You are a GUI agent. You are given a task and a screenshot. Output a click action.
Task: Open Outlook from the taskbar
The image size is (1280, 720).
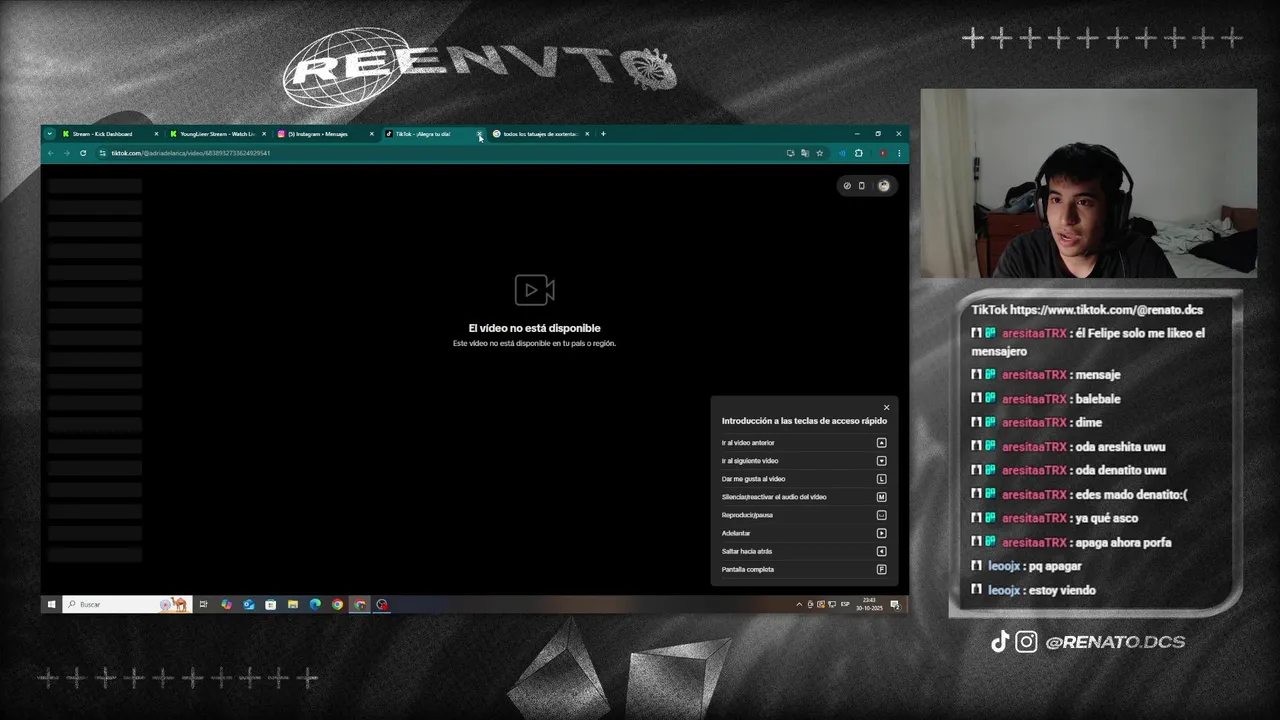[248, 604]
